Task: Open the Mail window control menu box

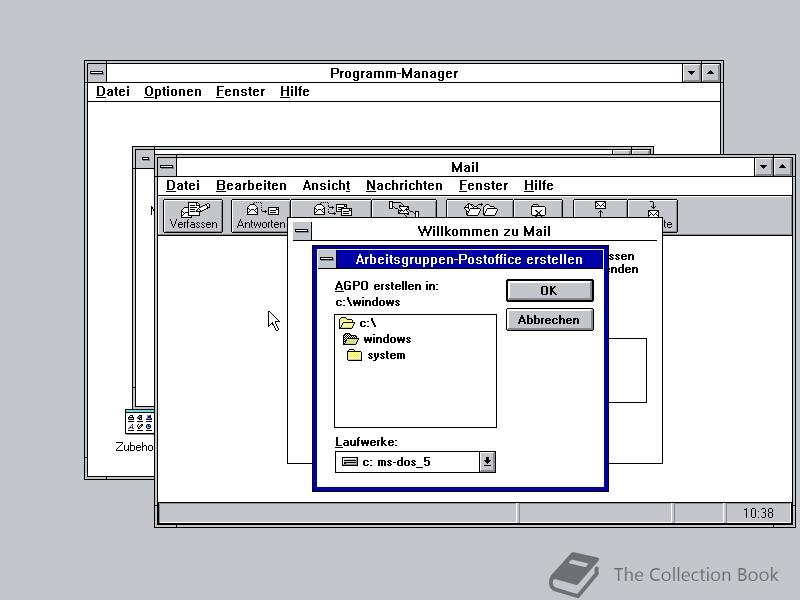Action: click(x=167, y=167)
